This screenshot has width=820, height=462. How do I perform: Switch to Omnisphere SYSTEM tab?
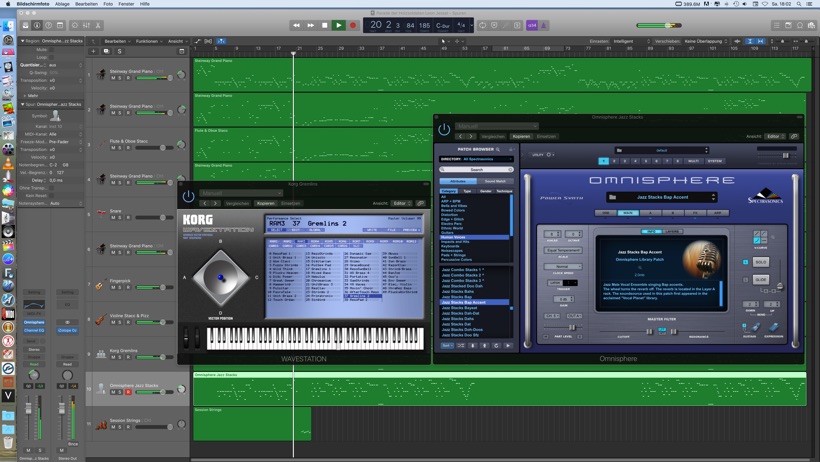tap(714, 161)
